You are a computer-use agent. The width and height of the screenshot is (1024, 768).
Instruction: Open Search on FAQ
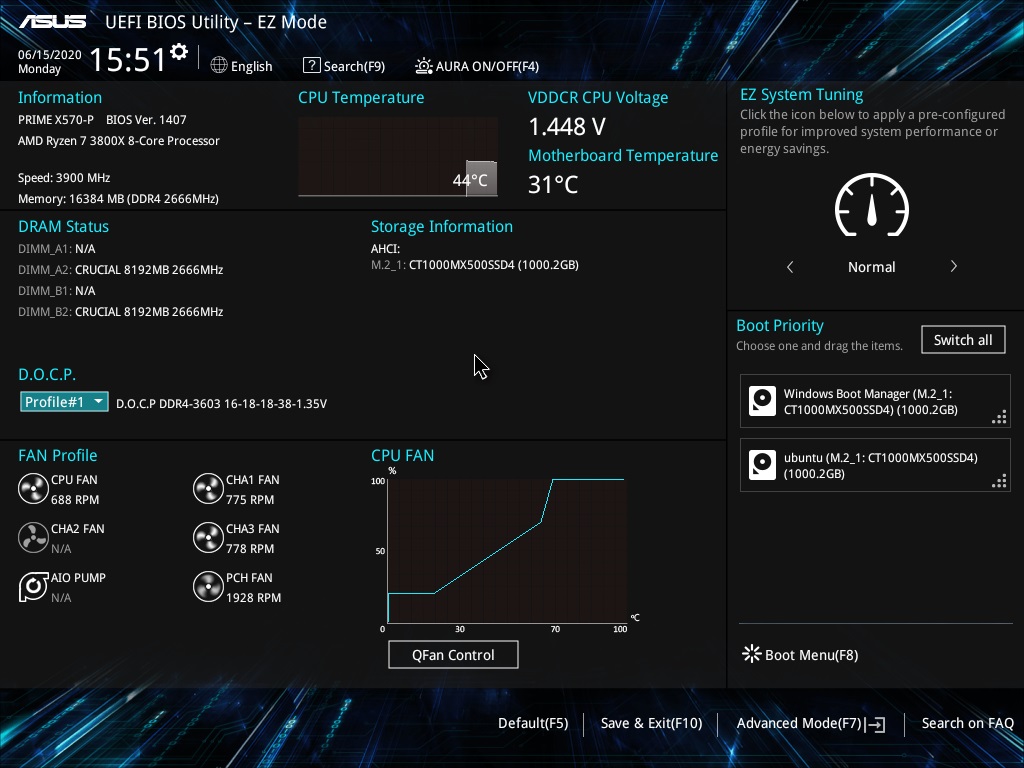pyautogui.click(x=967, y=723)
